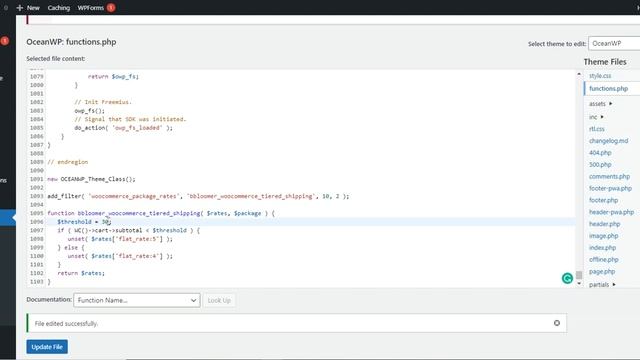
Task: Open 404.php theme file
Action: coord(600,153)
